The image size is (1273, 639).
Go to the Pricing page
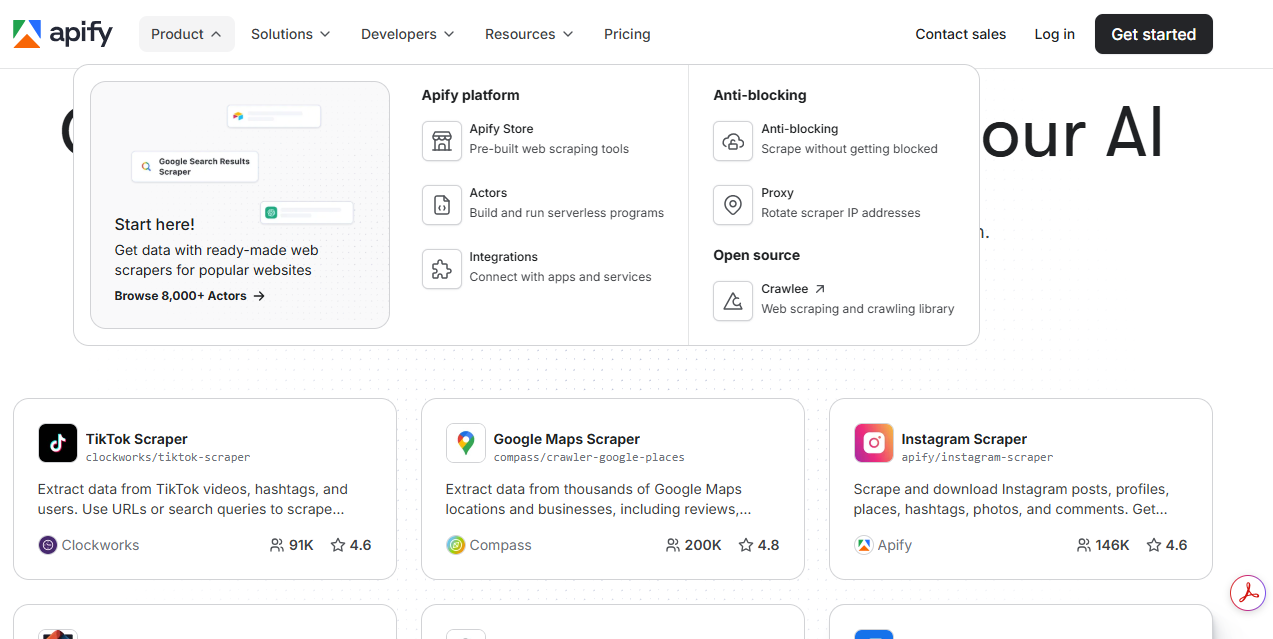click(627, 34)
